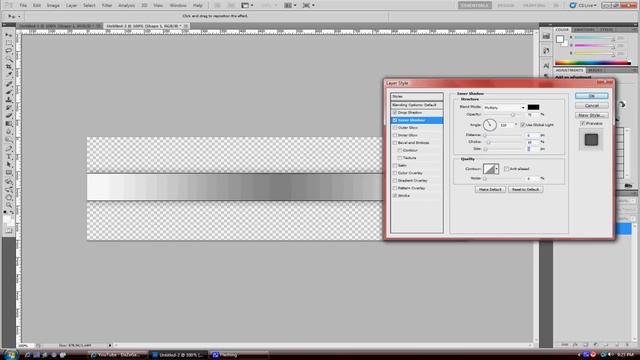Toggle the Inner Shadow checkbox
The image size is (640, 360).
(x=395, y=120)
